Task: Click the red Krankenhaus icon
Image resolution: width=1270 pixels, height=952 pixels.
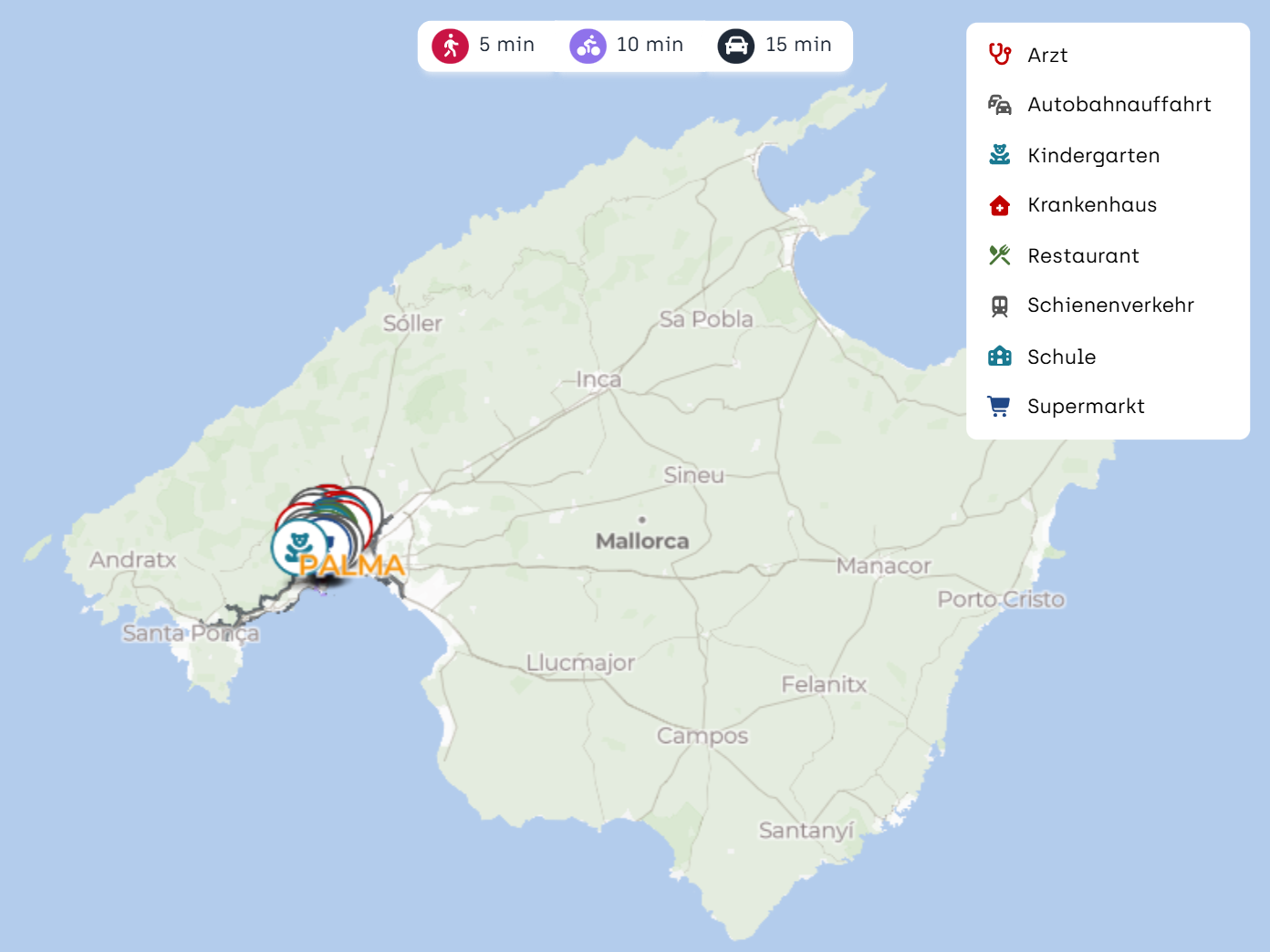Action: click(1000, 205)
